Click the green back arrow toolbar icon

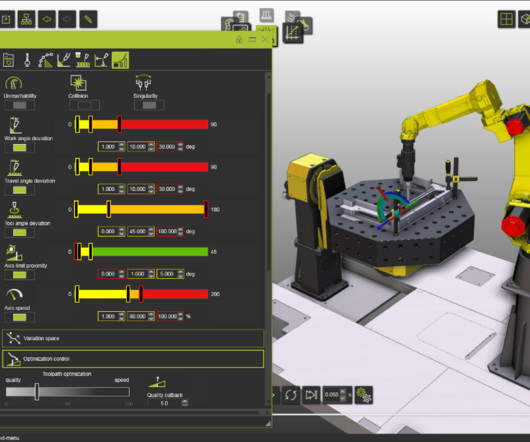[47, 19]
